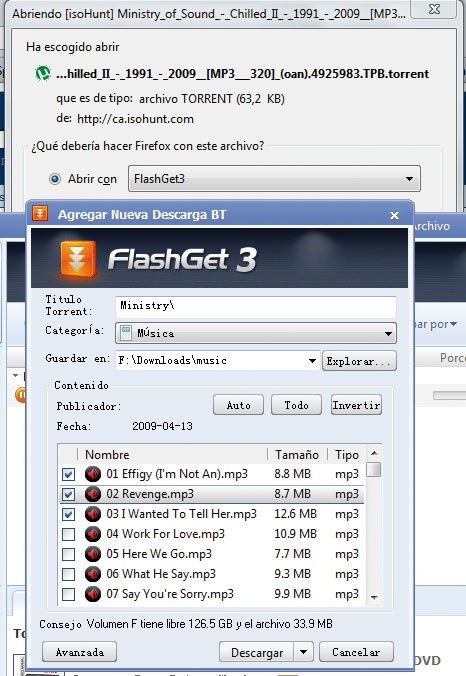Viewport: 466px width, 676px height.
Task: Expand the Guardar en path dropdown arrow
Action: click(312, 360)
